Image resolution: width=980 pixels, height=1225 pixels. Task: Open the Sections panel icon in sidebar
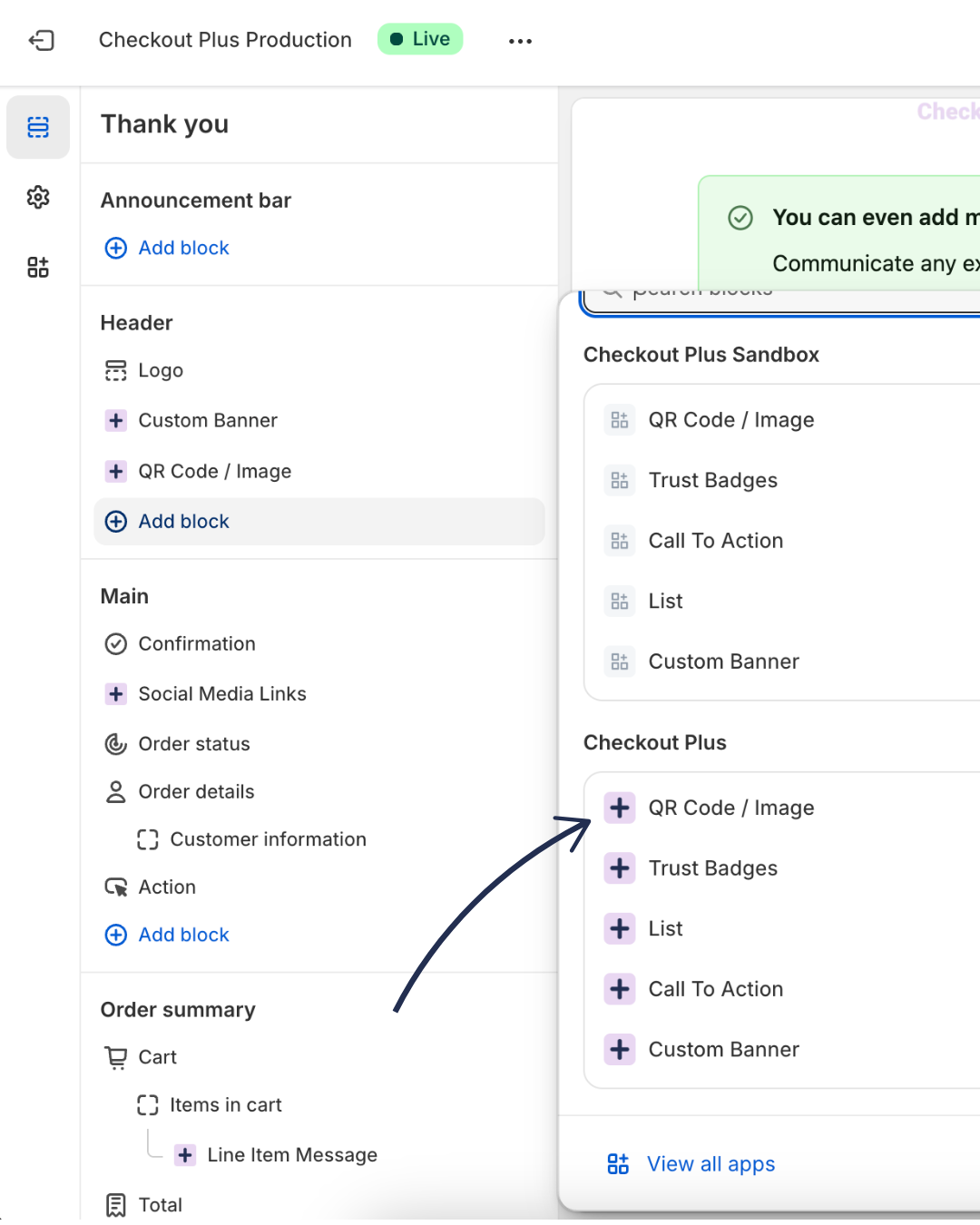(x=38, y=127)
